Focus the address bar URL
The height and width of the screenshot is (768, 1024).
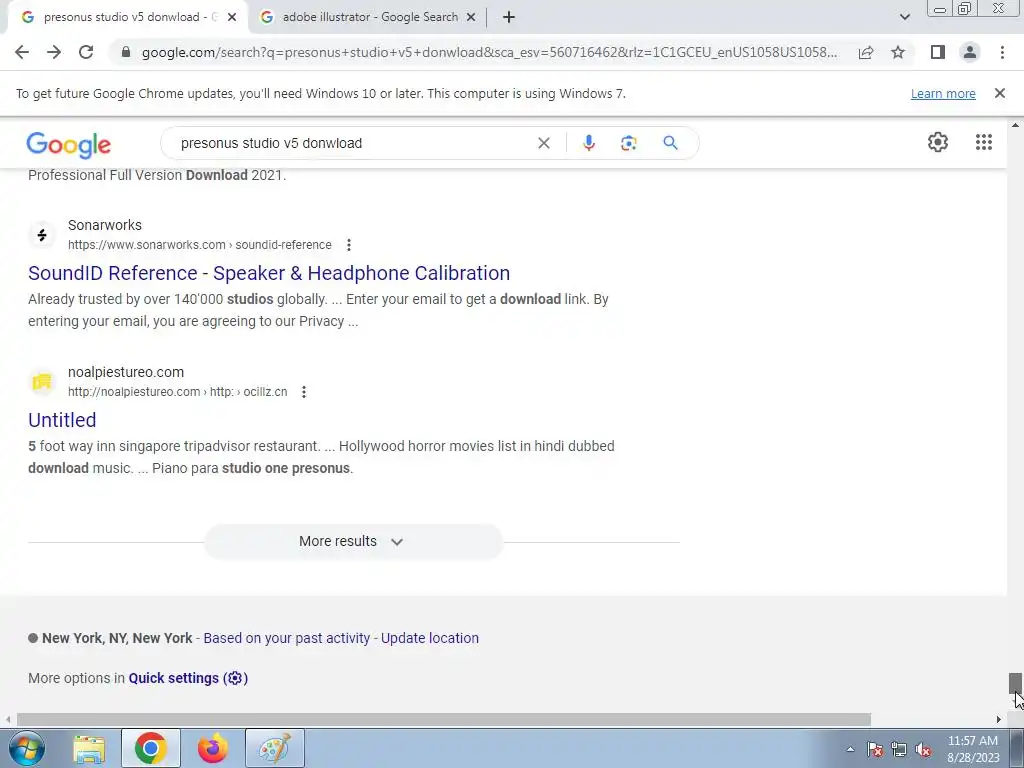tap(489, 52)
